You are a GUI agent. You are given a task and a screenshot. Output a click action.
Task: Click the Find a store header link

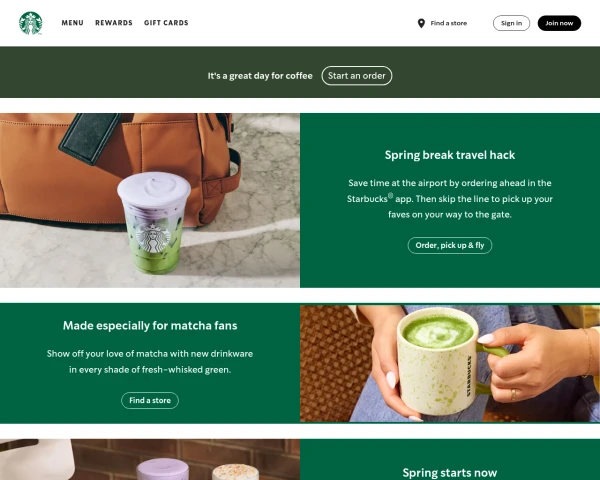click(448, 23)
